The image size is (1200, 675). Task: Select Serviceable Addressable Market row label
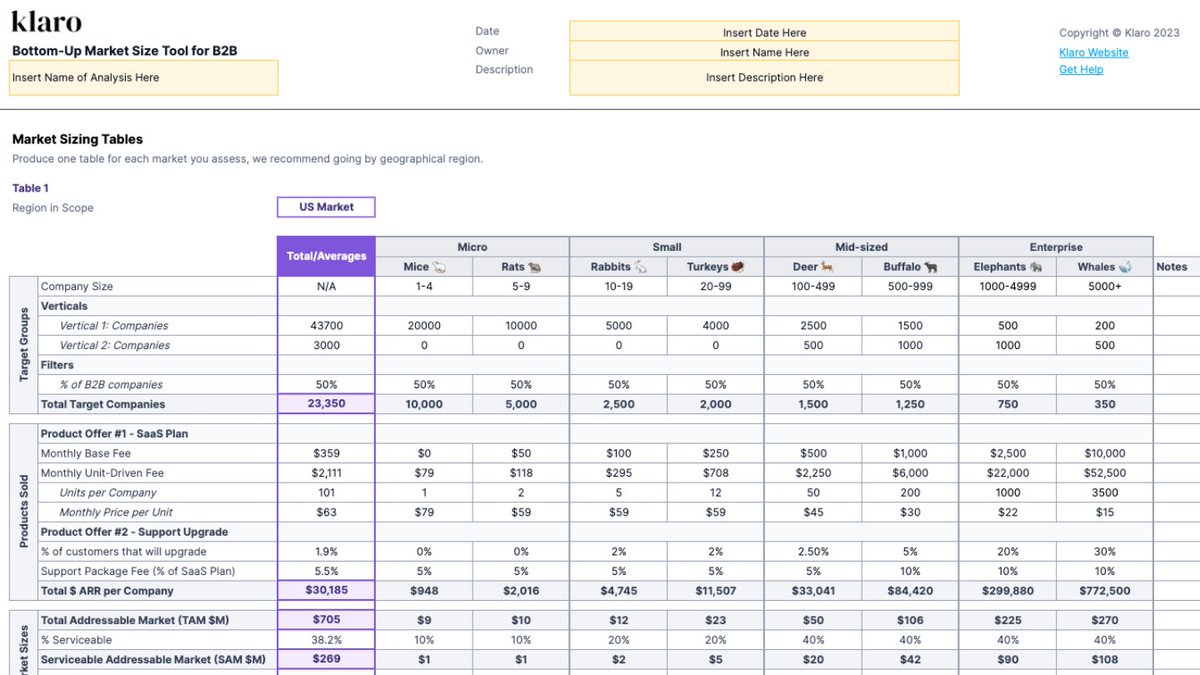[153, 660]
